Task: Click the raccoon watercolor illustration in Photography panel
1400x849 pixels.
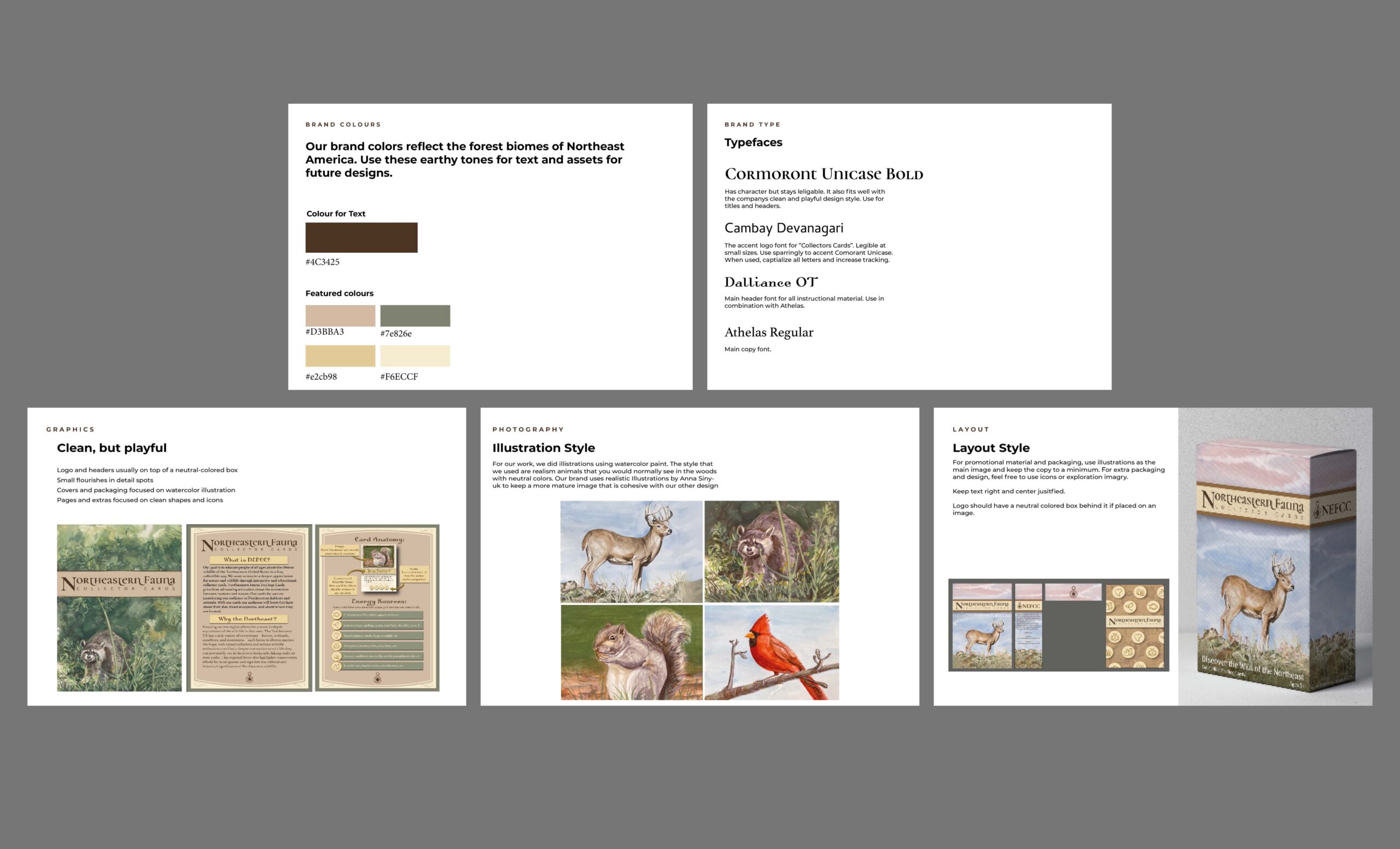Action: 772,551
